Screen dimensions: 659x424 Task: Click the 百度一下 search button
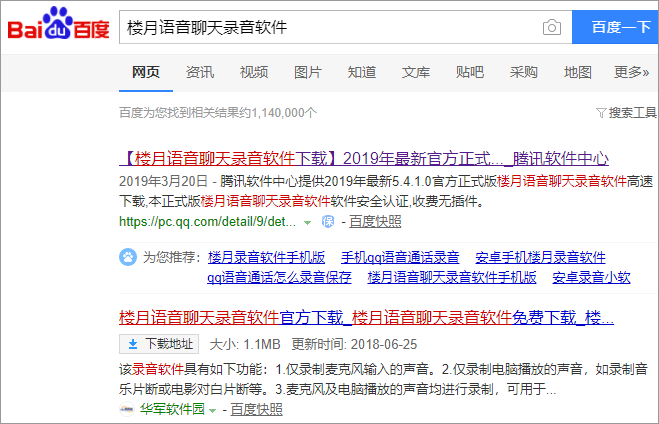coord(615,27)
